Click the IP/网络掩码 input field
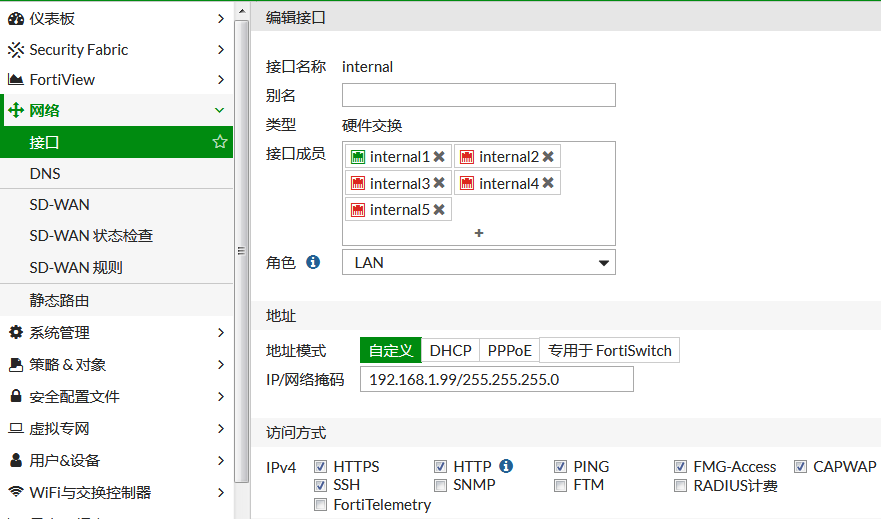881x519 pixels. pyautogui.click(x=497, y=379)
